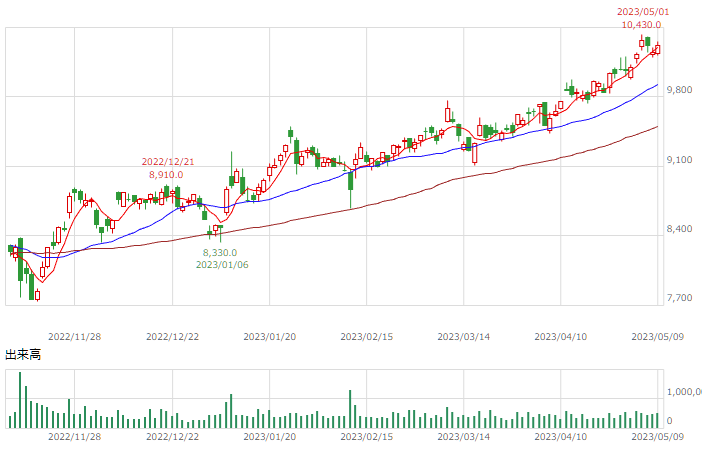Screen dimensions: 702x450
Task: Click the 2023/05/01 high date label
Action: click(642, 12)
